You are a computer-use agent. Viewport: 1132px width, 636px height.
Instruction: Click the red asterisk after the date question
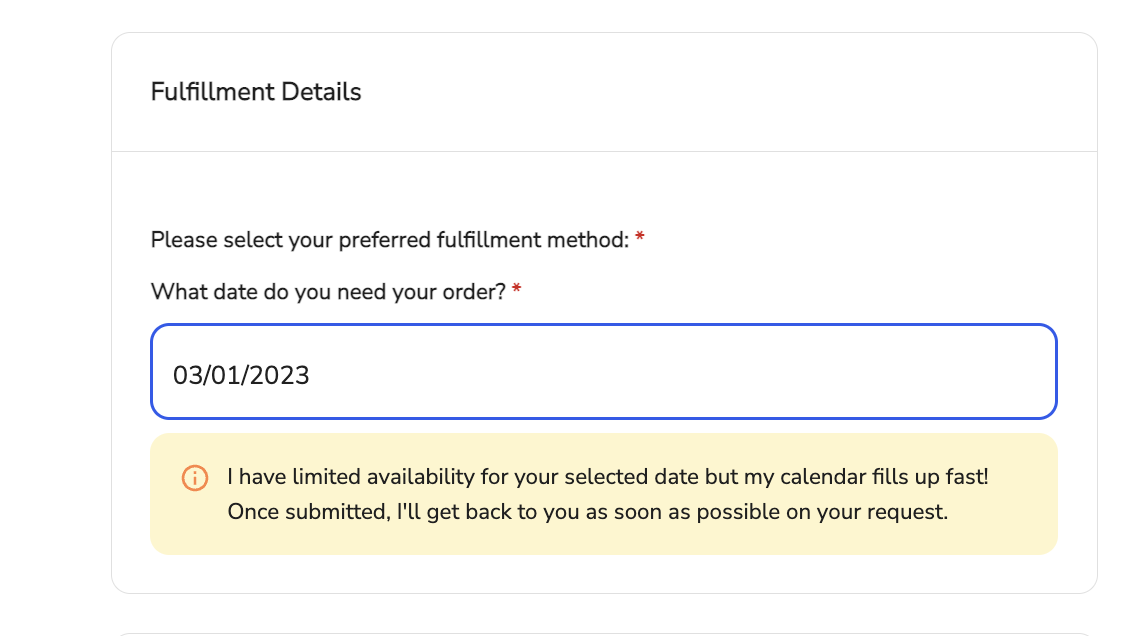tap(516, 289)
